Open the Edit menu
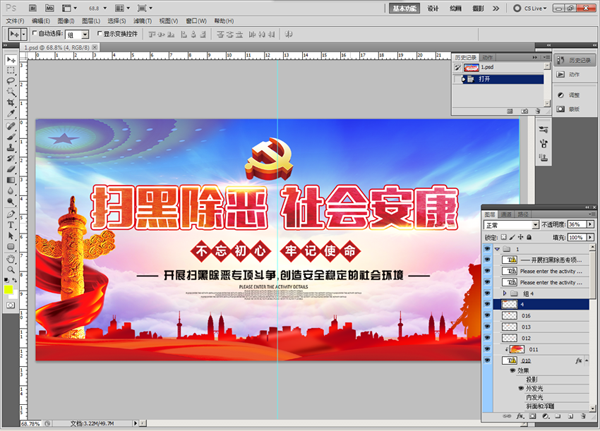This screenshot has width=600, height=431. (41, 21)
